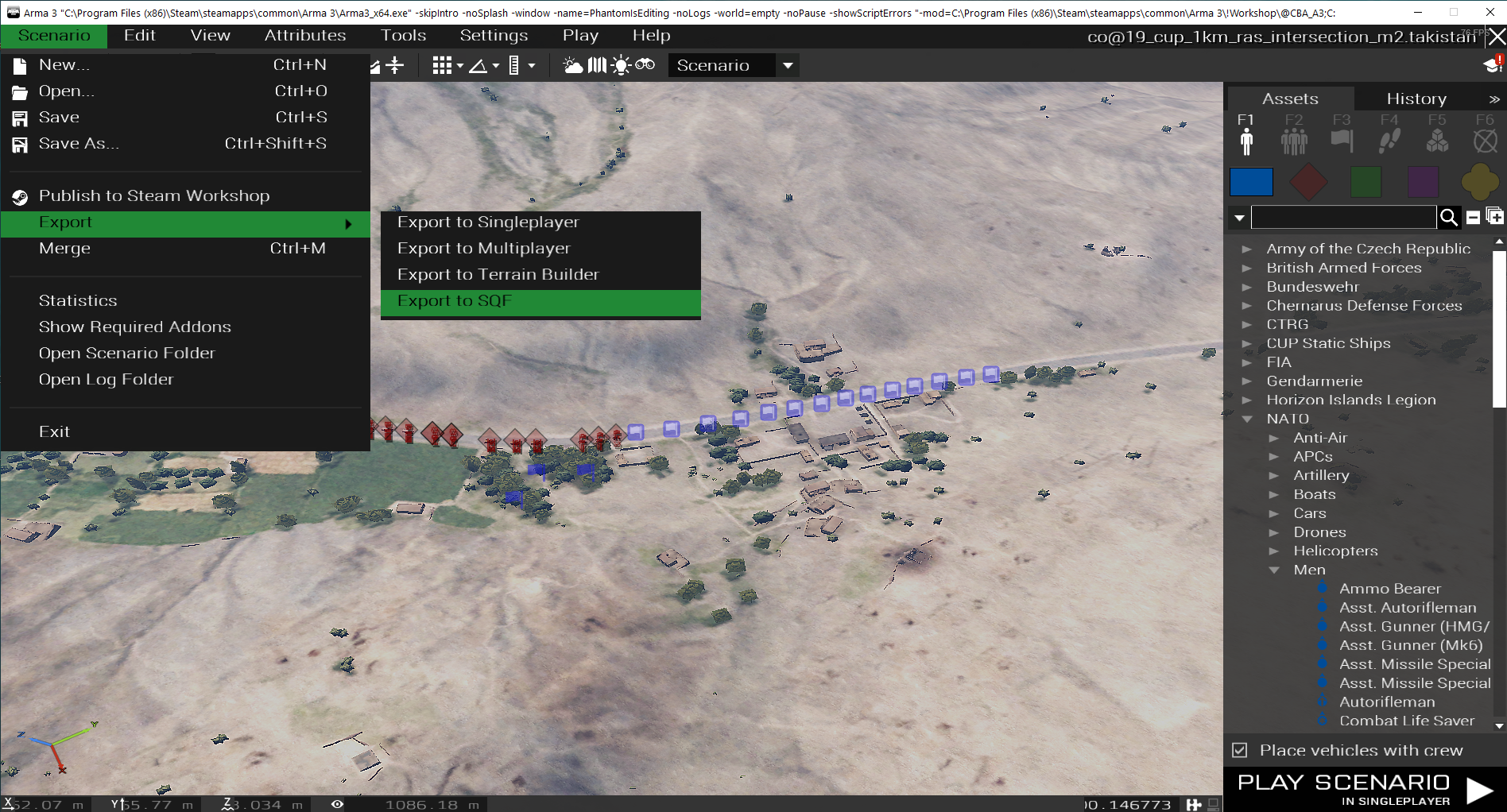This screenshot has width=1507, height=812.
Task: Expand the Helicopters category node
Action: pyautogui.click(x=1274, y=551)
